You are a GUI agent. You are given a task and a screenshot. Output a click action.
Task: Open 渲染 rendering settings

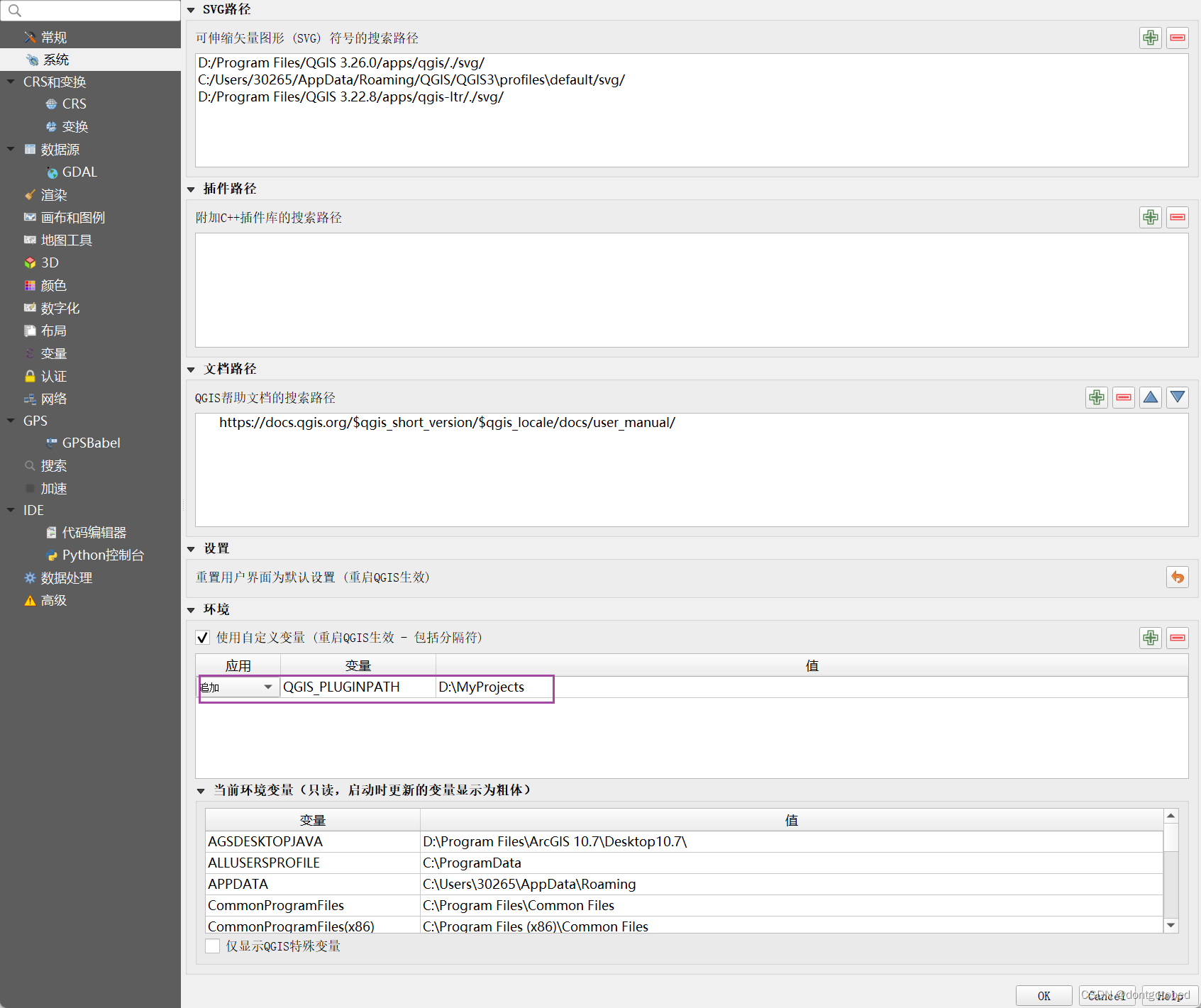(x=54, y=194)
